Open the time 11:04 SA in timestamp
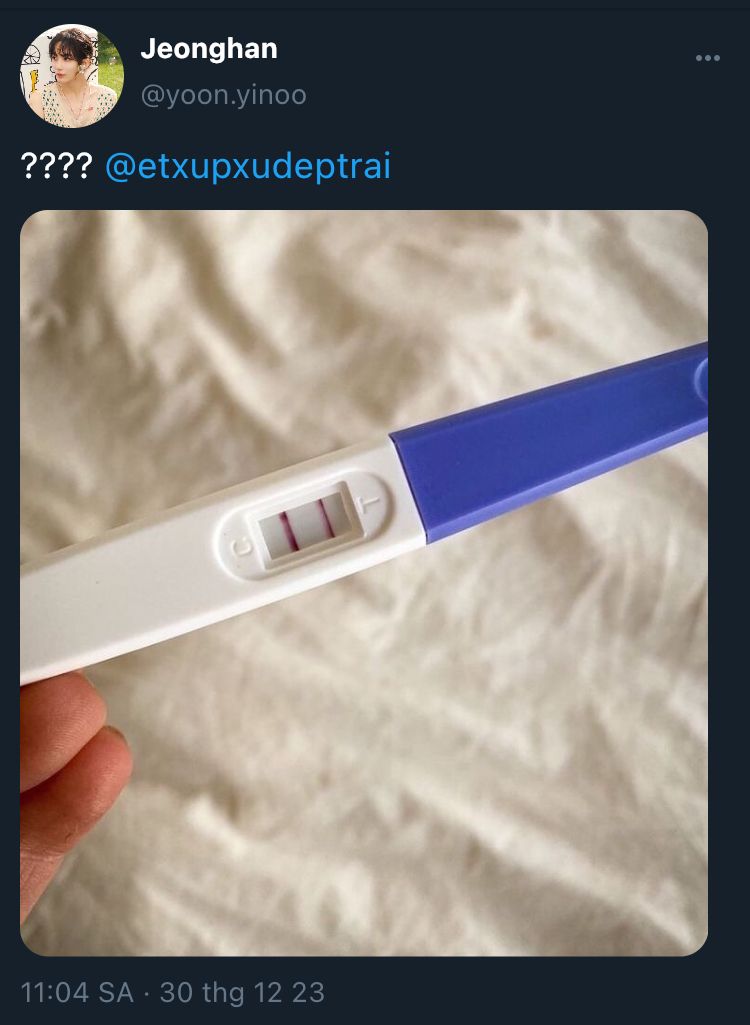The height and width of the screenshot is (1025, 750). pos(76,992)
